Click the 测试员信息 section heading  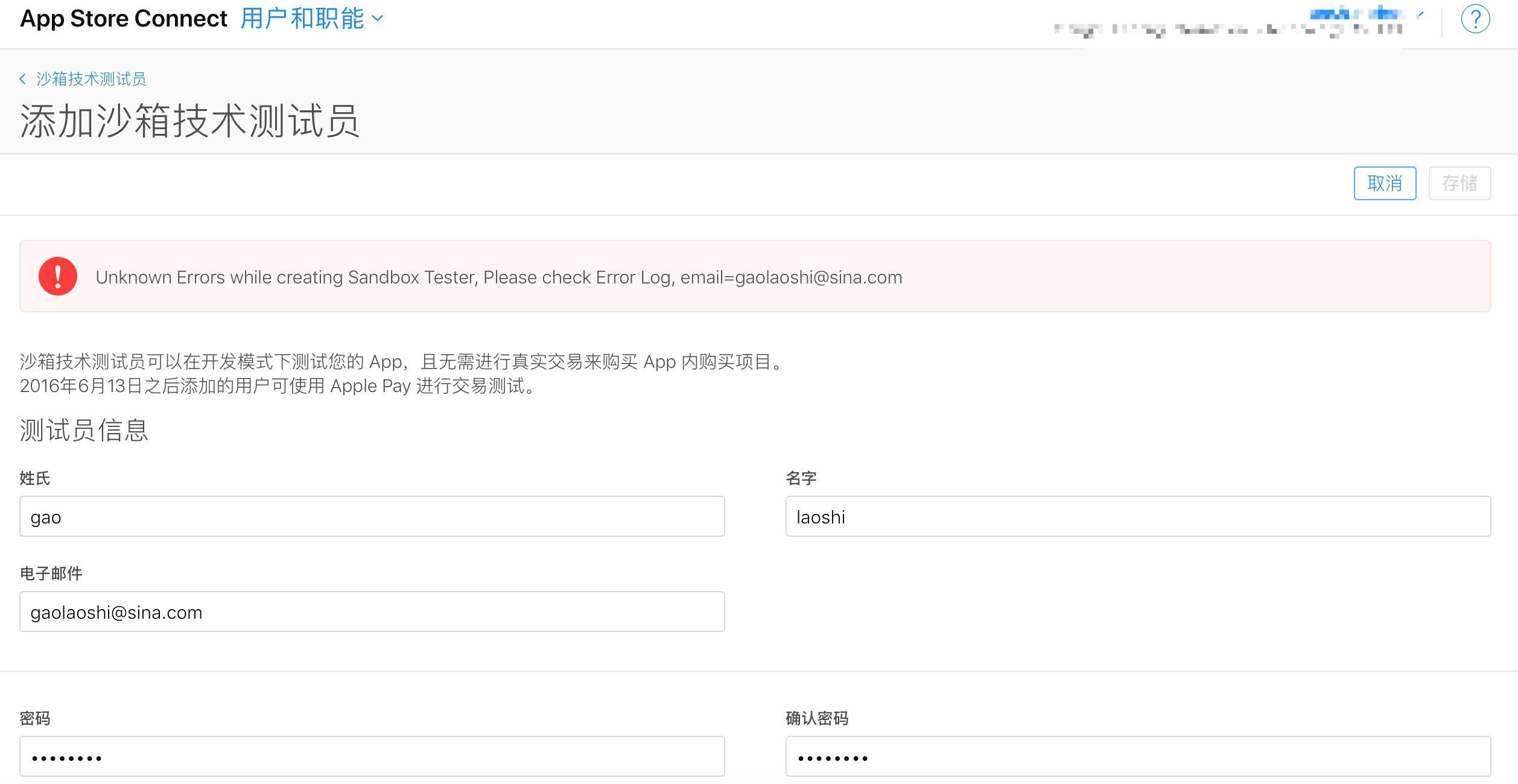[x=84, y=431]
